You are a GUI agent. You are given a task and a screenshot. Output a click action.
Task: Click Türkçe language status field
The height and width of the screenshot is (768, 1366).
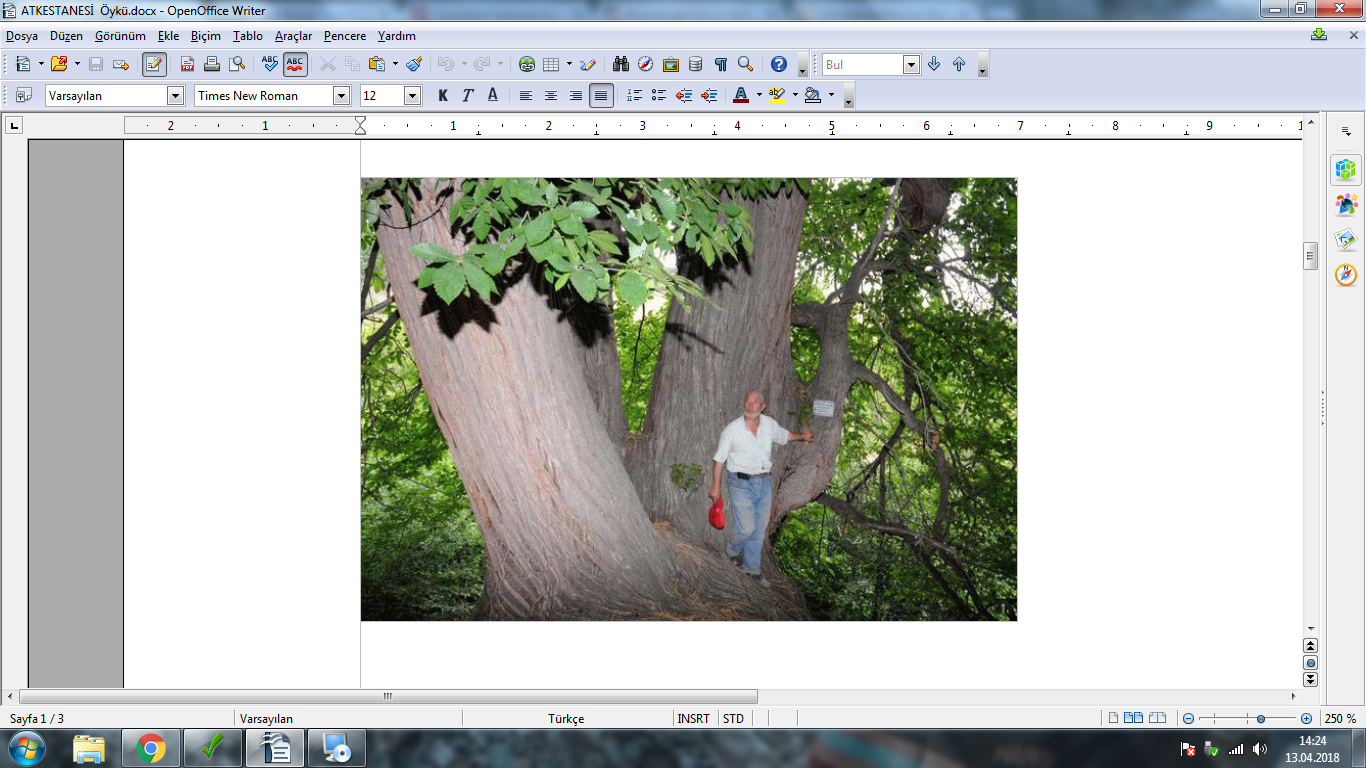click(x=567, y=718)
